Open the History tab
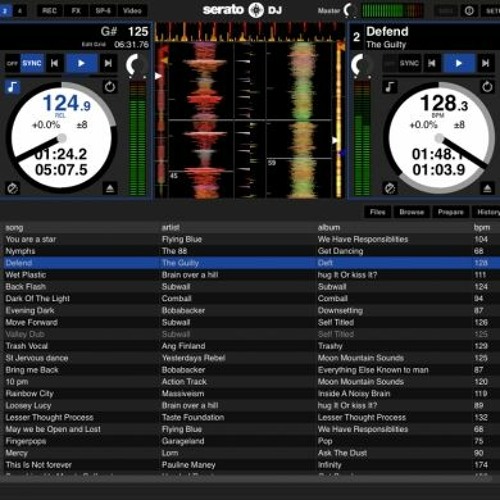This screenshot has height=500, width=500. [487, 212]
